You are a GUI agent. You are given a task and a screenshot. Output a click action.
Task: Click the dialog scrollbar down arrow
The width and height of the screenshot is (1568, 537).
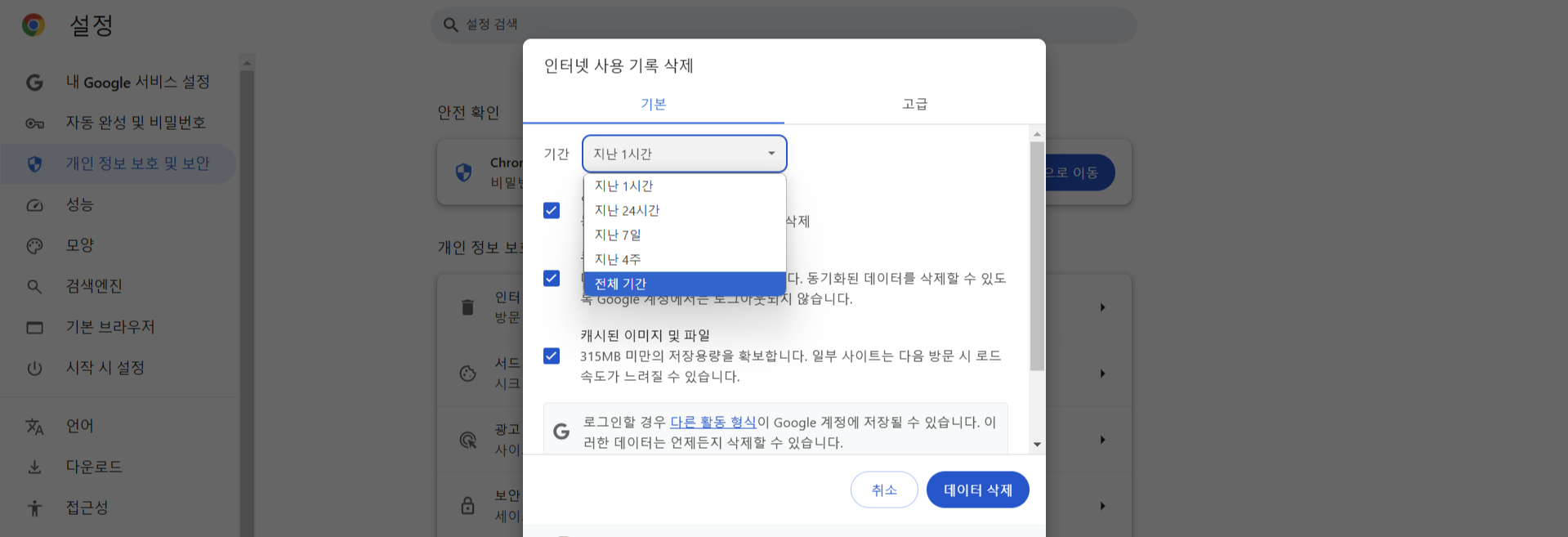point(1037,445)
